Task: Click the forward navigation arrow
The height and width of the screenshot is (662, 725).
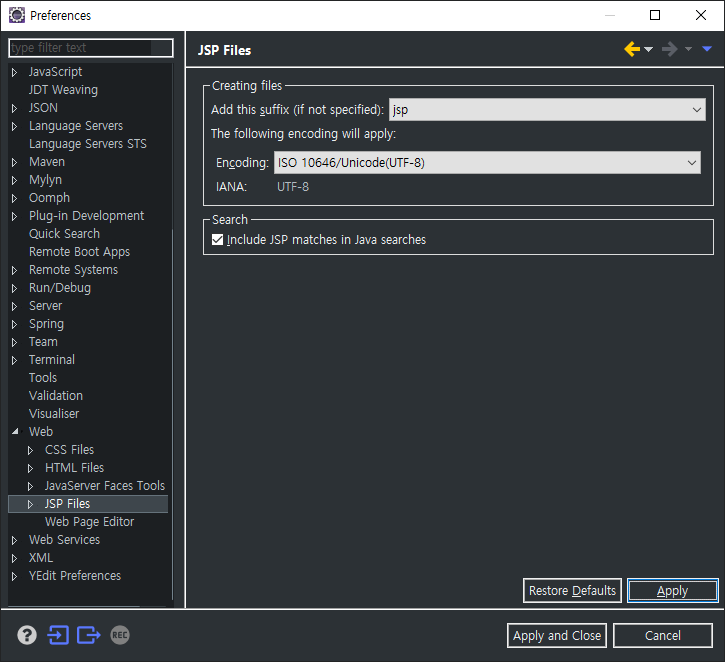Action: 670,49
